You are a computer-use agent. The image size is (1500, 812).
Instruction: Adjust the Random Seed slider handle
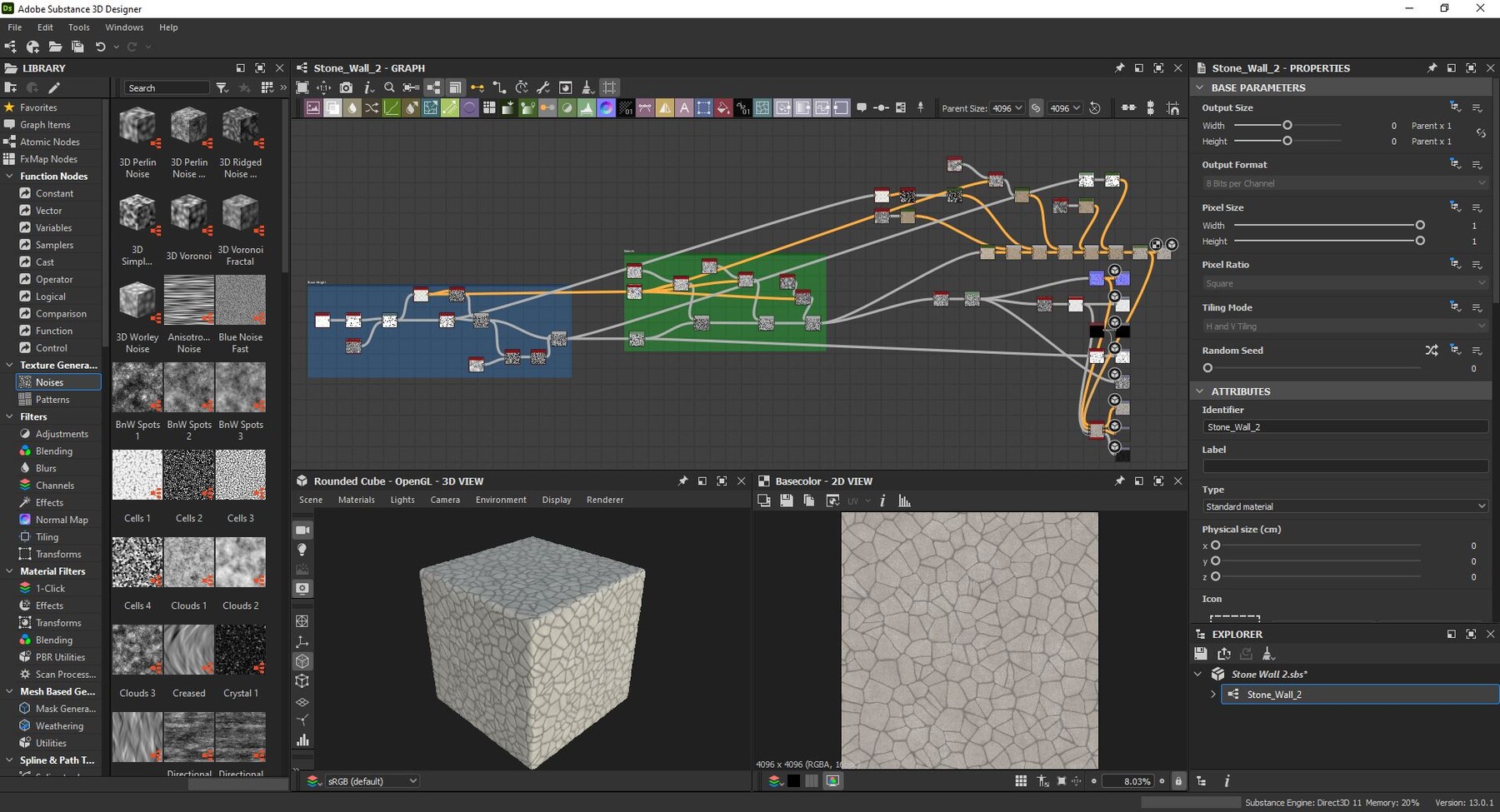point(1207,368)
